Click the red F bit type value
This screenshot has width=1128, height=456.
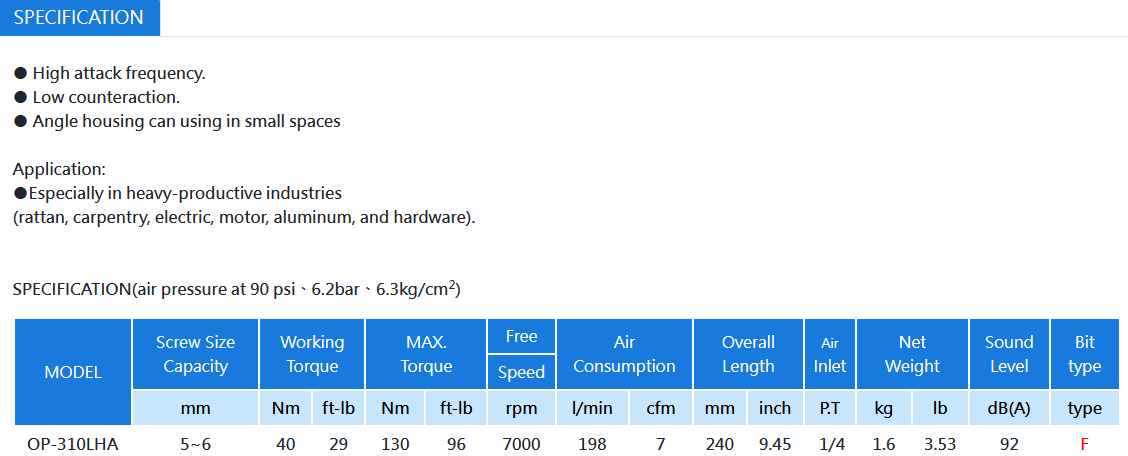pos(1085,444)
